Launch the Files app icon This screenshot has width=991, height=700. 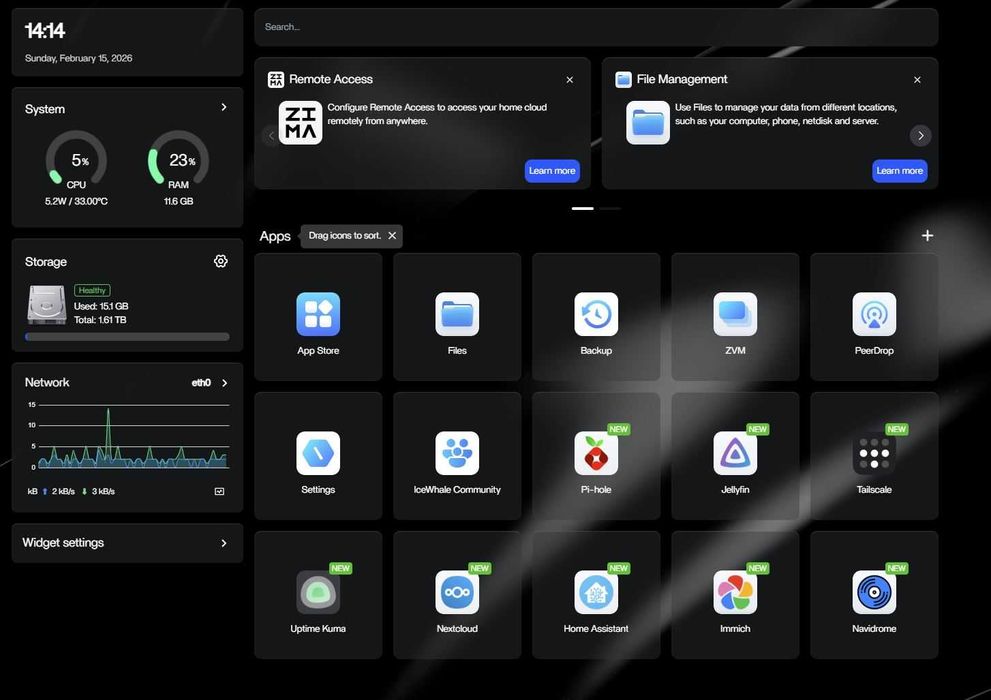(x=457, y=314)
